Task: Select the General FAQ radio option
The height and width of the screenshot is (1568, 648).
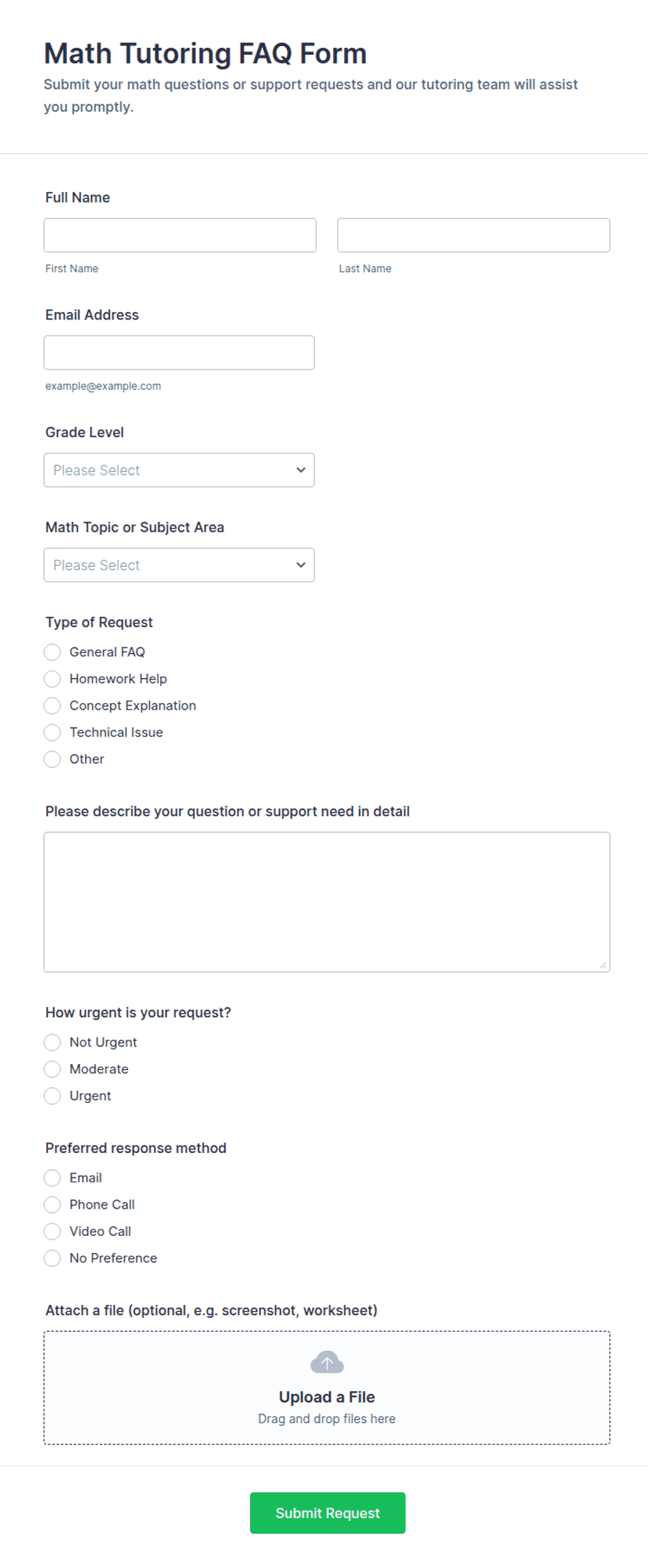Action: coord(52,652)
